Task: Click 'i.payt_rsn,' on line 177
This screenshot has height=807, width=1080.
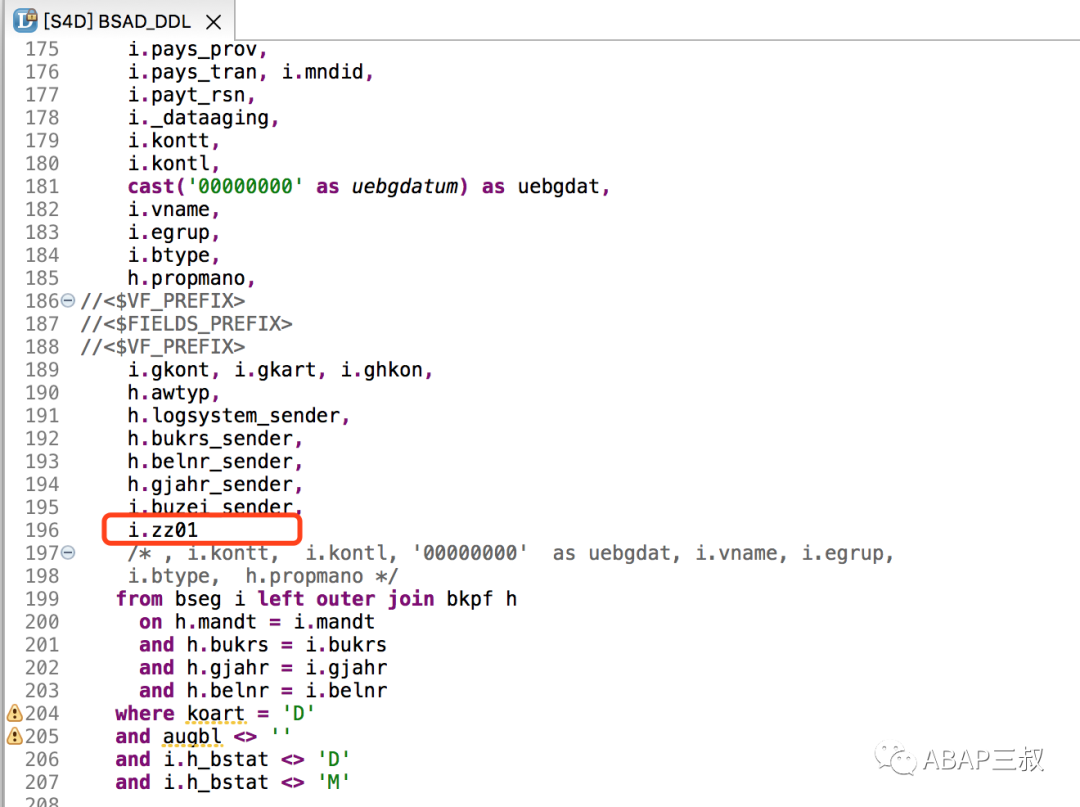Action: pos(191,95)
